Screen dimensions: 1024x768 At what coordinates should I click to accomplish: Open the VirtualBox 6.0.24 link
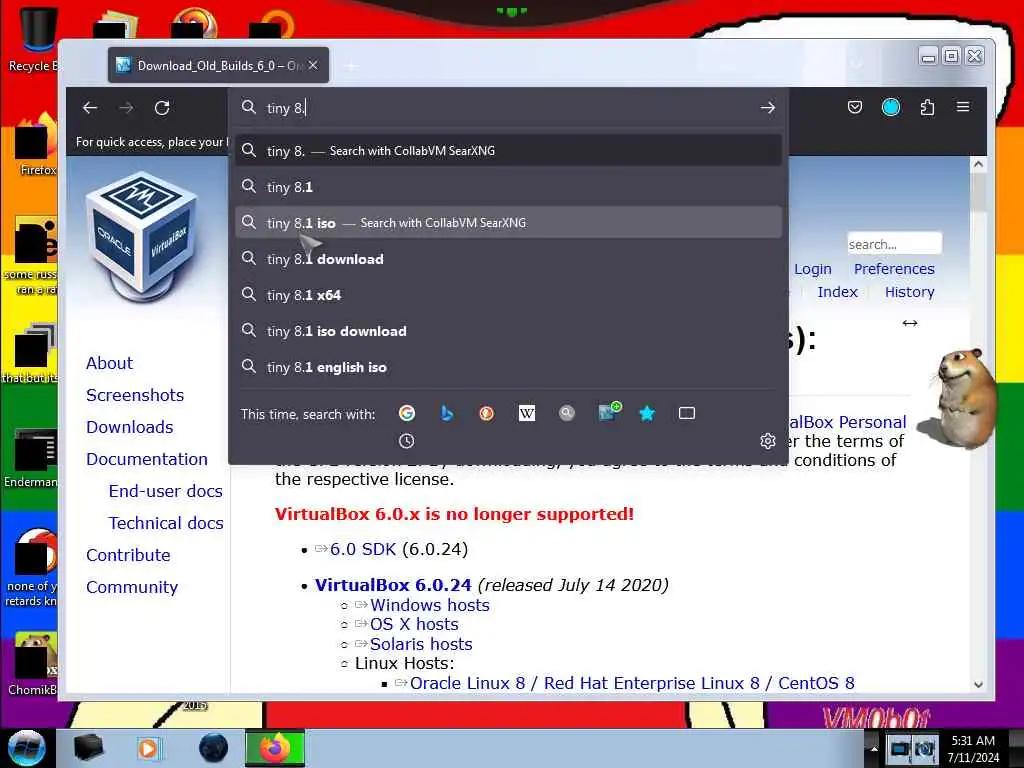(393, 584)
